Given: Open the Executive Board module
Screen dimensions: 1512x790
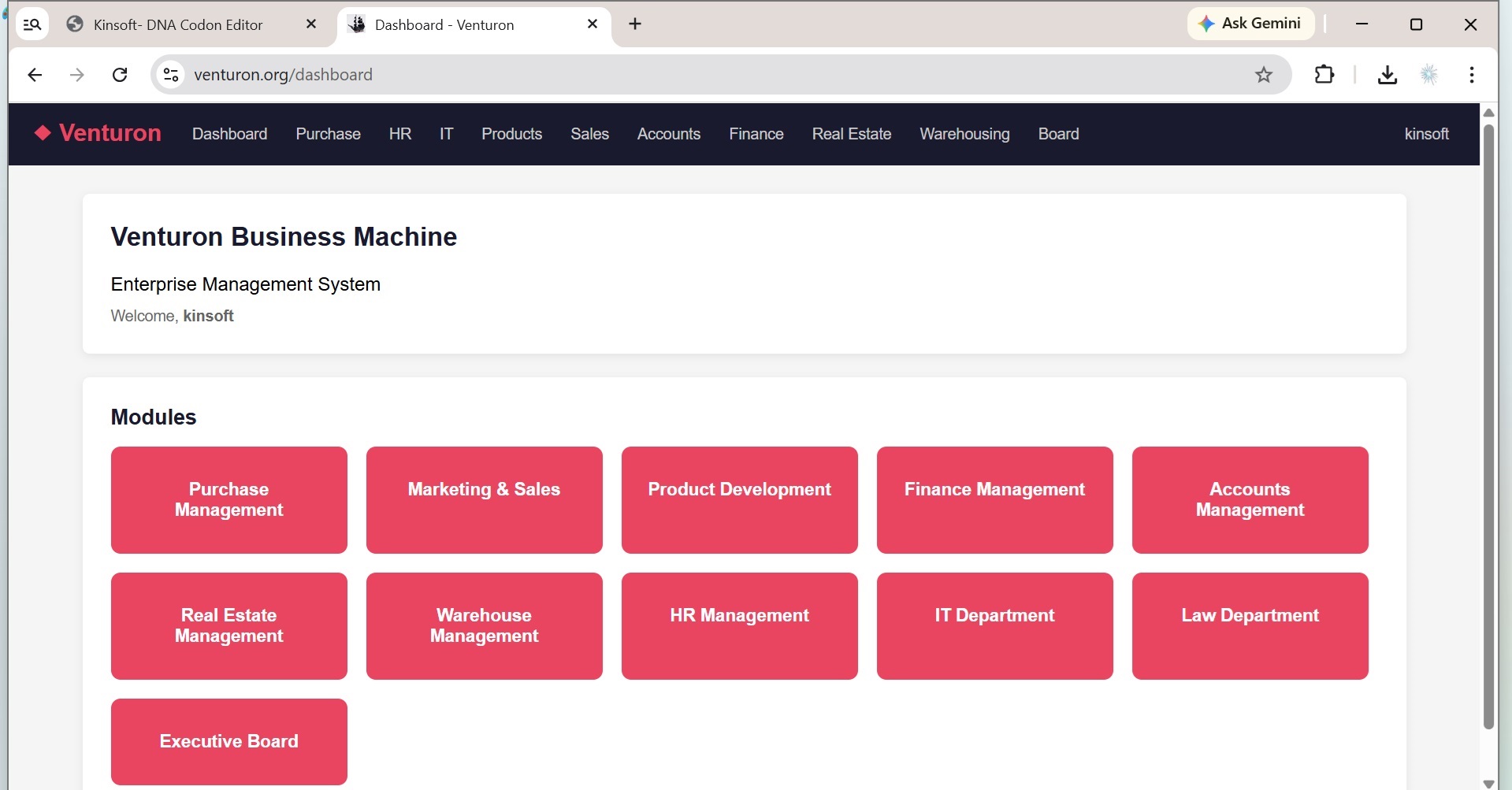Looking at the screenshot, I should click(229, 741).
